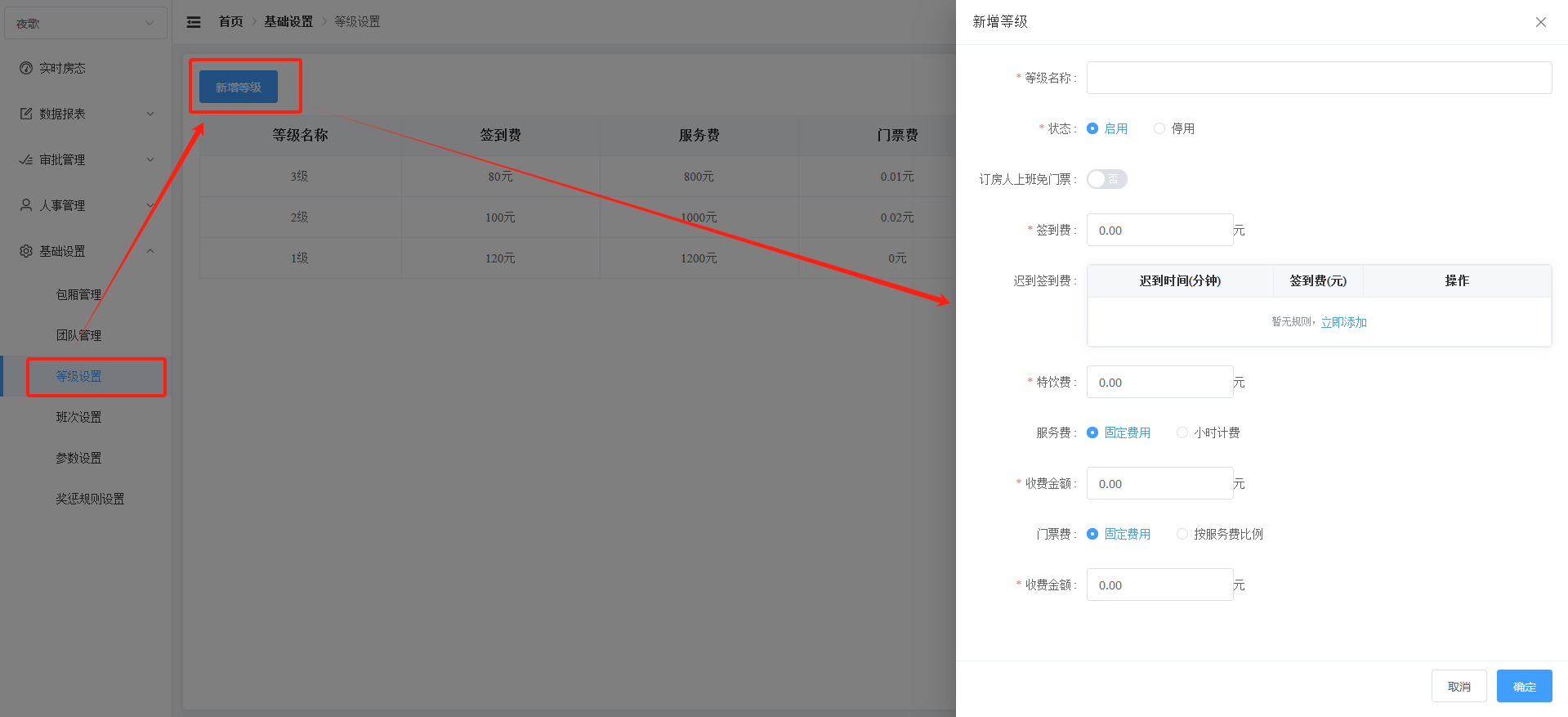Click the 签到费(元) column header
The image size is (1568, 717).
pos(1318,280)
